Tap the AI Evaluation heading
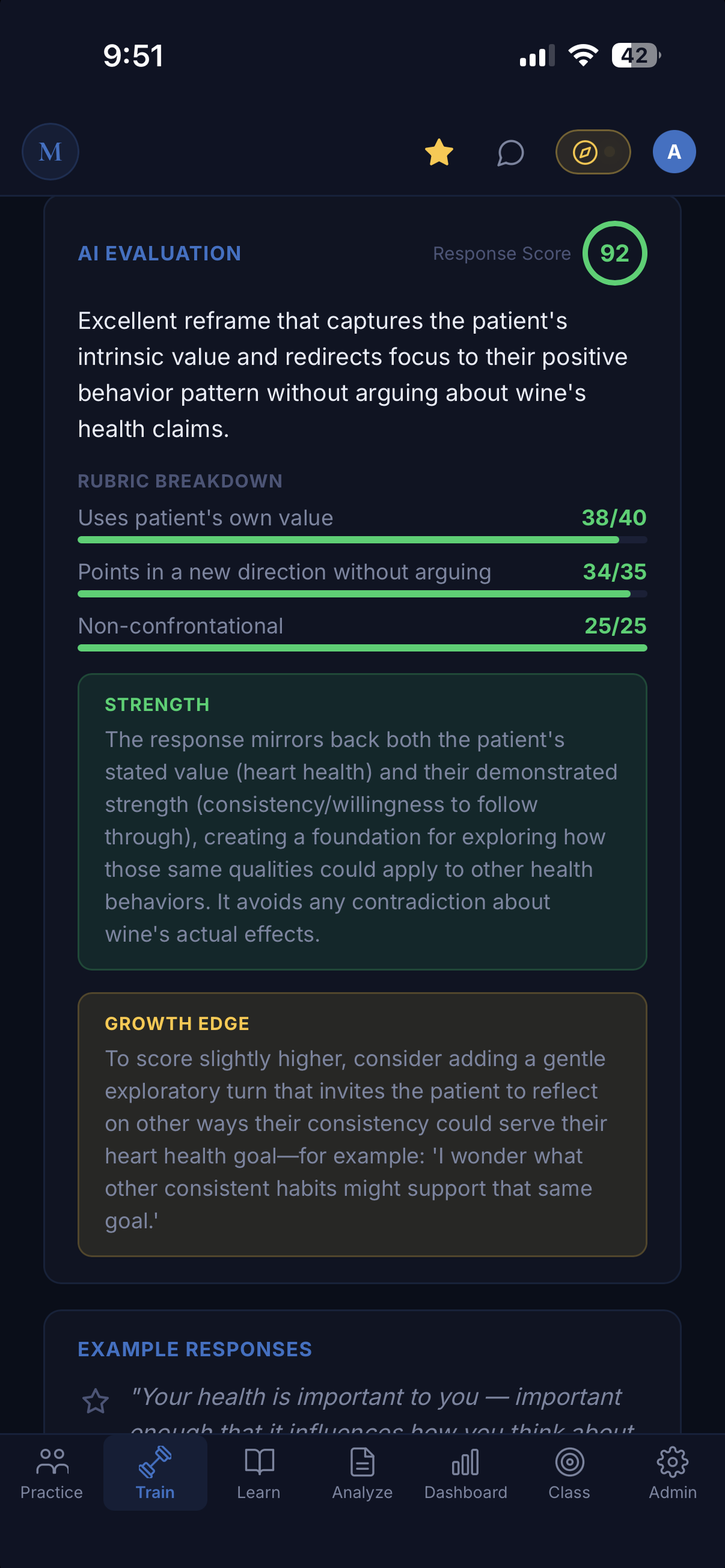The image size is (725, 1568). [x=159, y=253]
